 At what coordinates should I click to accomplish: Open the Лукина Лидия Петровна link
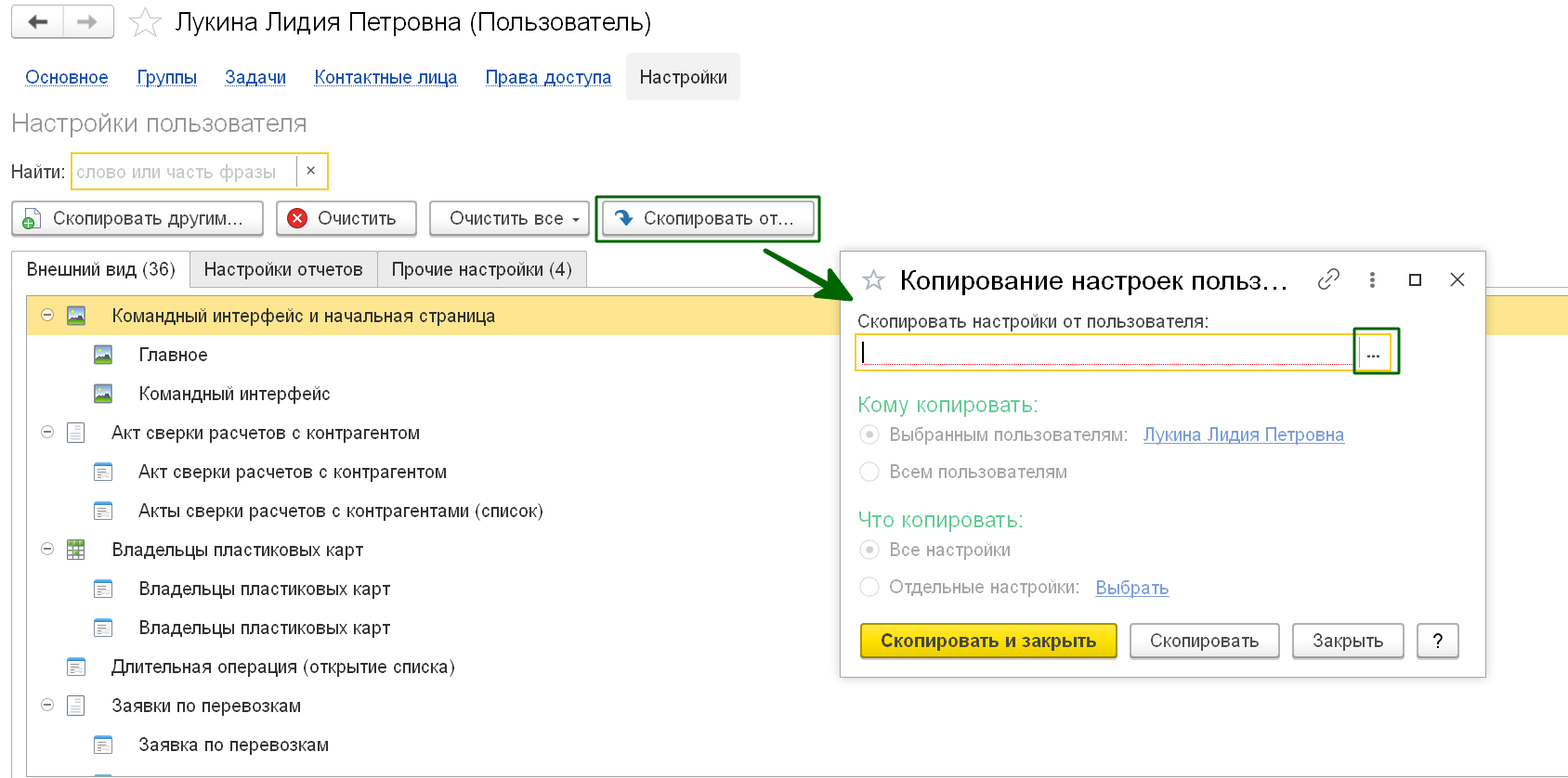(x=1244, y=434)
